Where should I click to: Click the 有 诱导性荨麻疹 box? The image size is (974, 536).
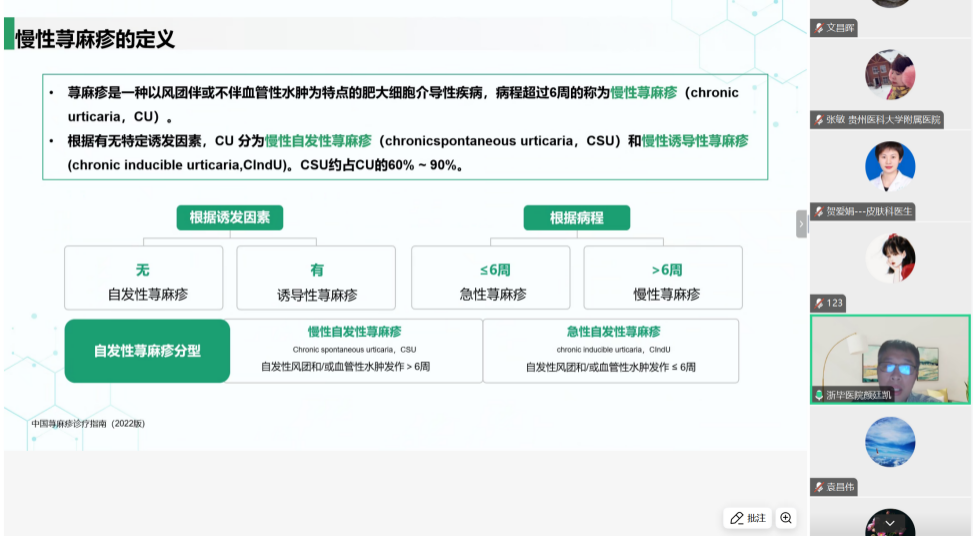pyautogui.click(x=316, y=278)
